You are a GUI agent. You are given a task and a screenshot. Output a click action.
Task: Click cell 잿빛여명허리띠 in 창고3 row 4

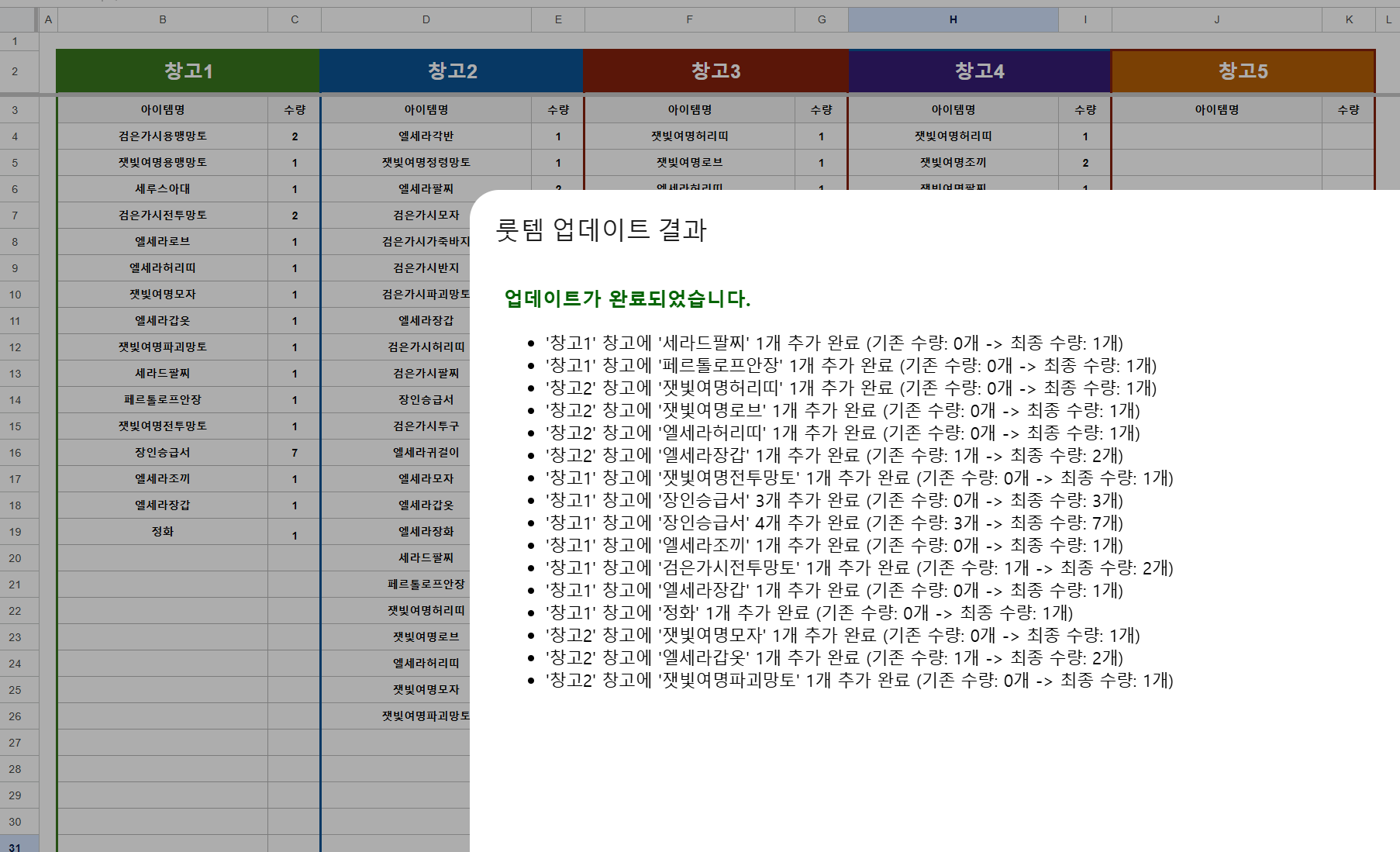[690, 136]
